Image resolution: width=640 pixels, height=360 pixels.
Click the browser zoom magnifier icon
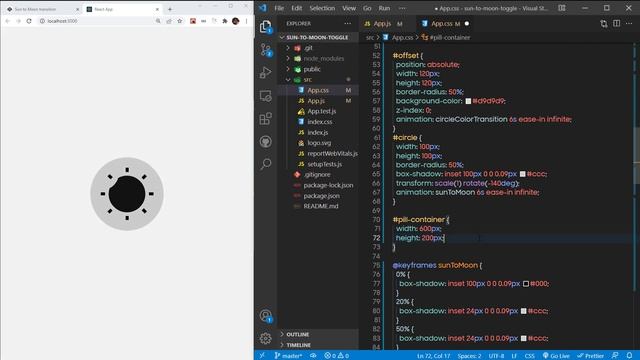158,21
